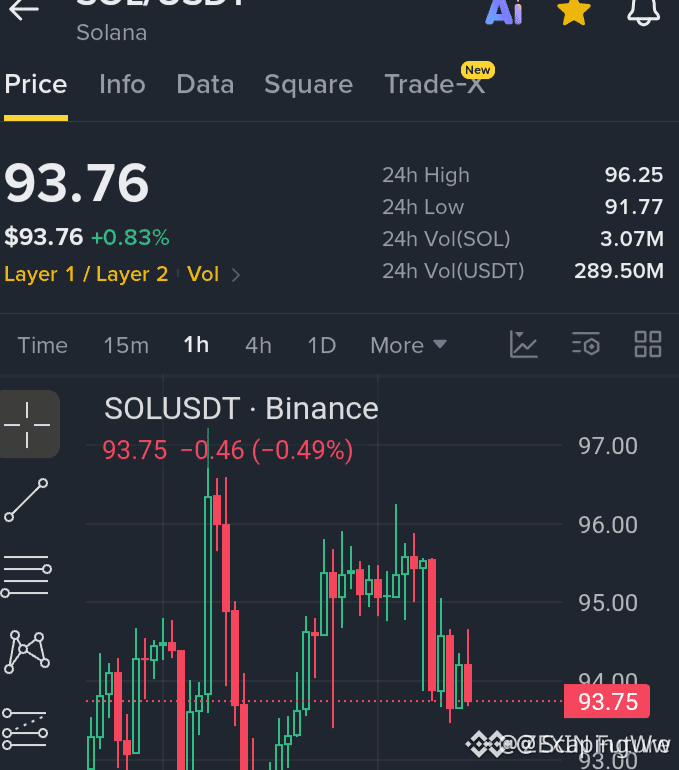Click the 97.00 price axis label
The image size is (679, 770).
[608, 446]
